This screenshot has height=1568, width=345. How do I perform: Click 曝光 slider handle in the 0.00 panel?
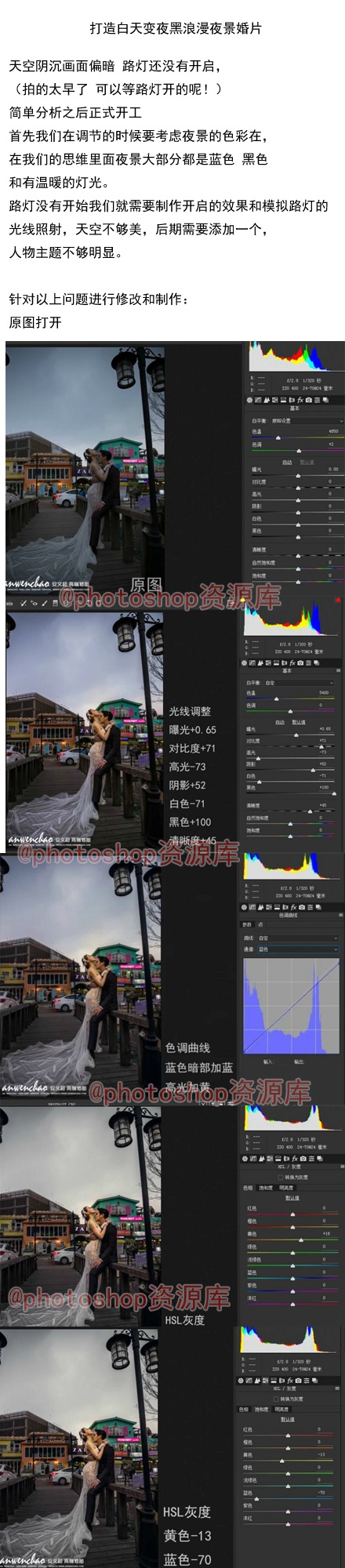point(298,475)
